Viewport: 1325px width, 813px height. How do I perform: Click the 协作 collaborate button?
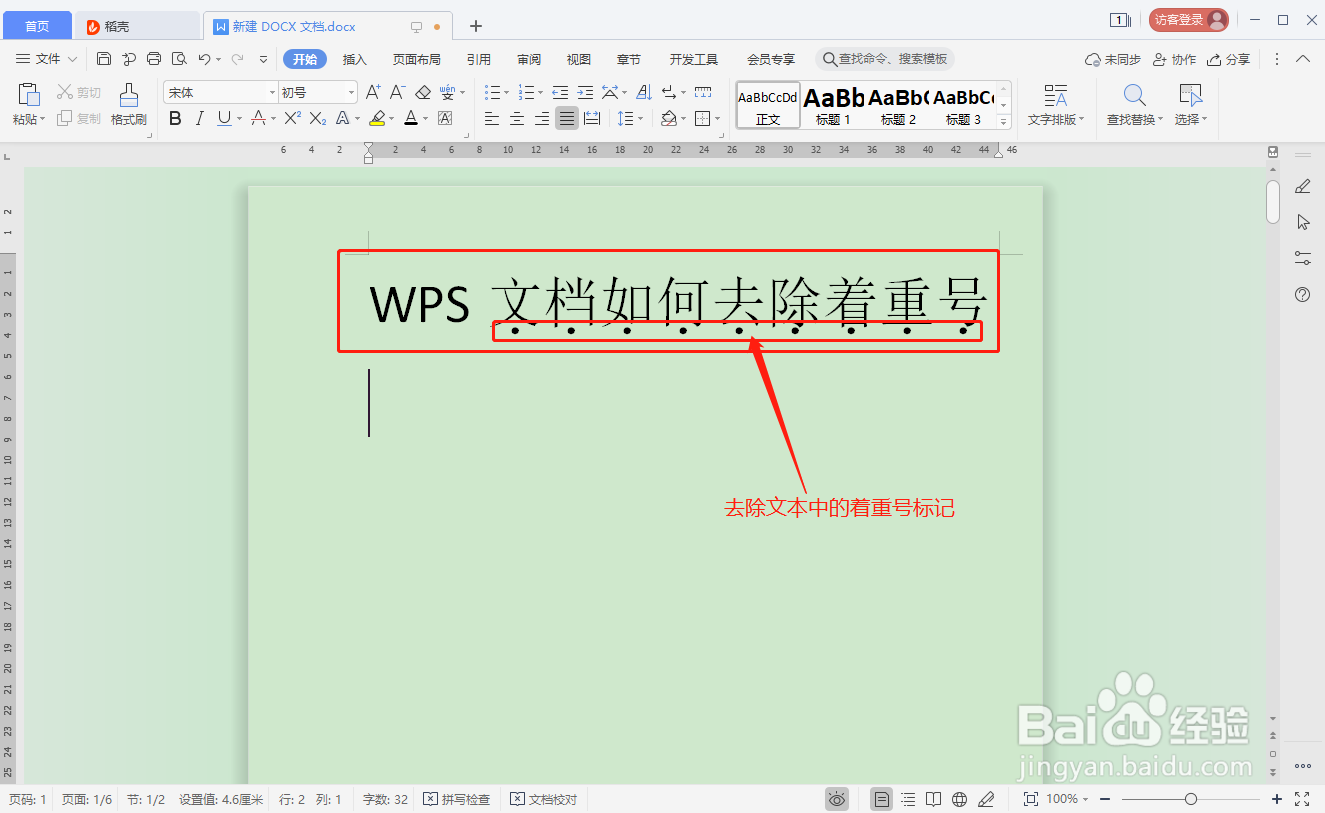coord(1175,59)
